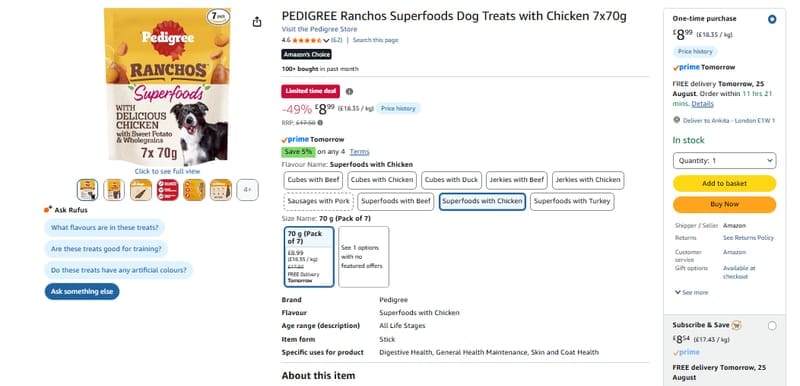
Task: Choose the Superfoods with Turkey flavour
Action: [x=572, y=201]
